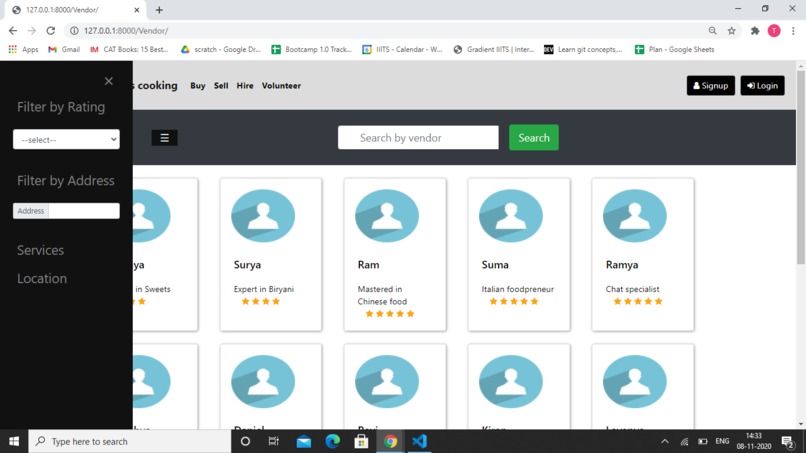Select Surya's profile avatar
Viewport: 806px width, 453px height.
pyautogui.click(x=263, y=215)
